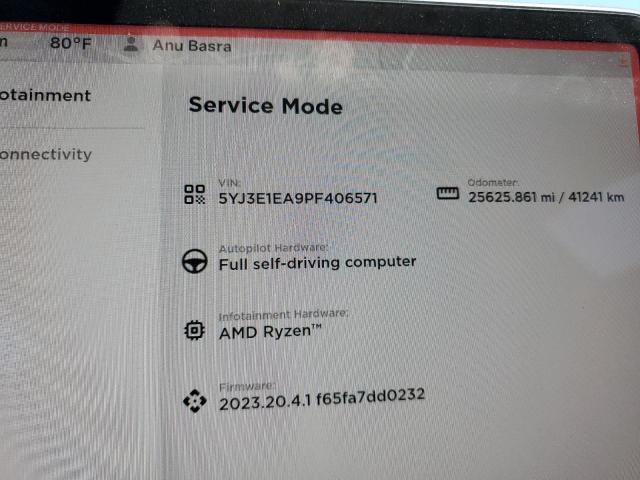640x480 pixels.
Task: Tap the odometer value 25625.861 mi
Action: pos(511,197)
